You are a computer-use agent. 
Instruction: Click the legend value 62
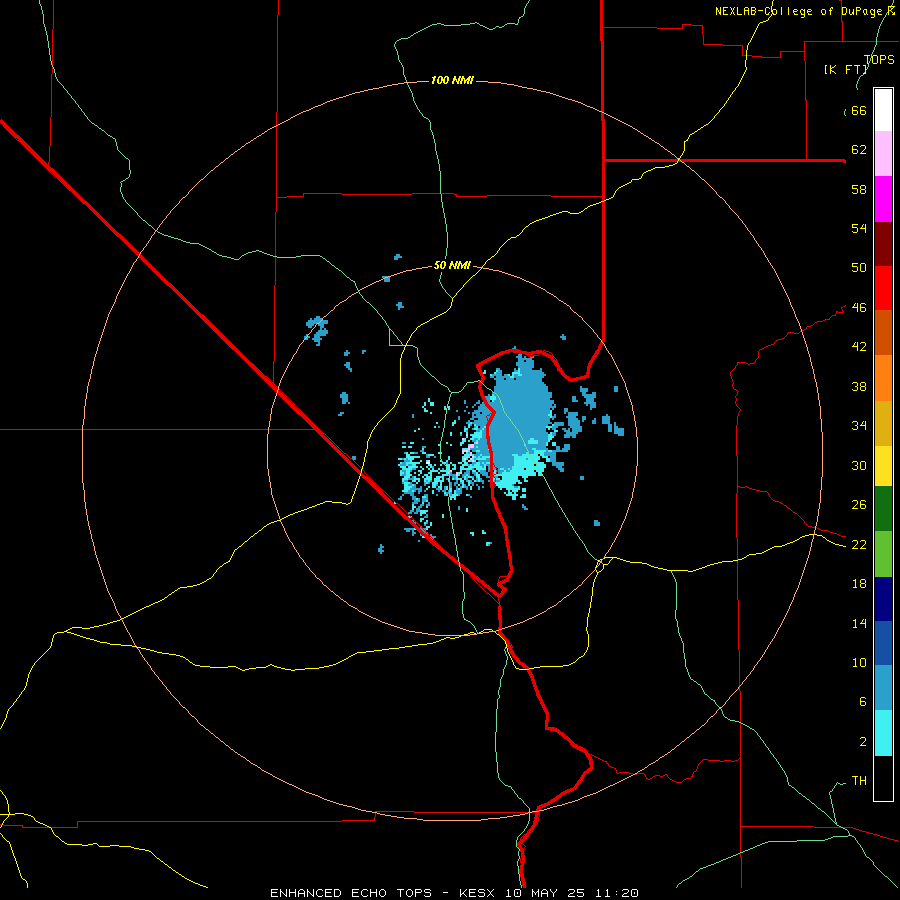point(859,150)
